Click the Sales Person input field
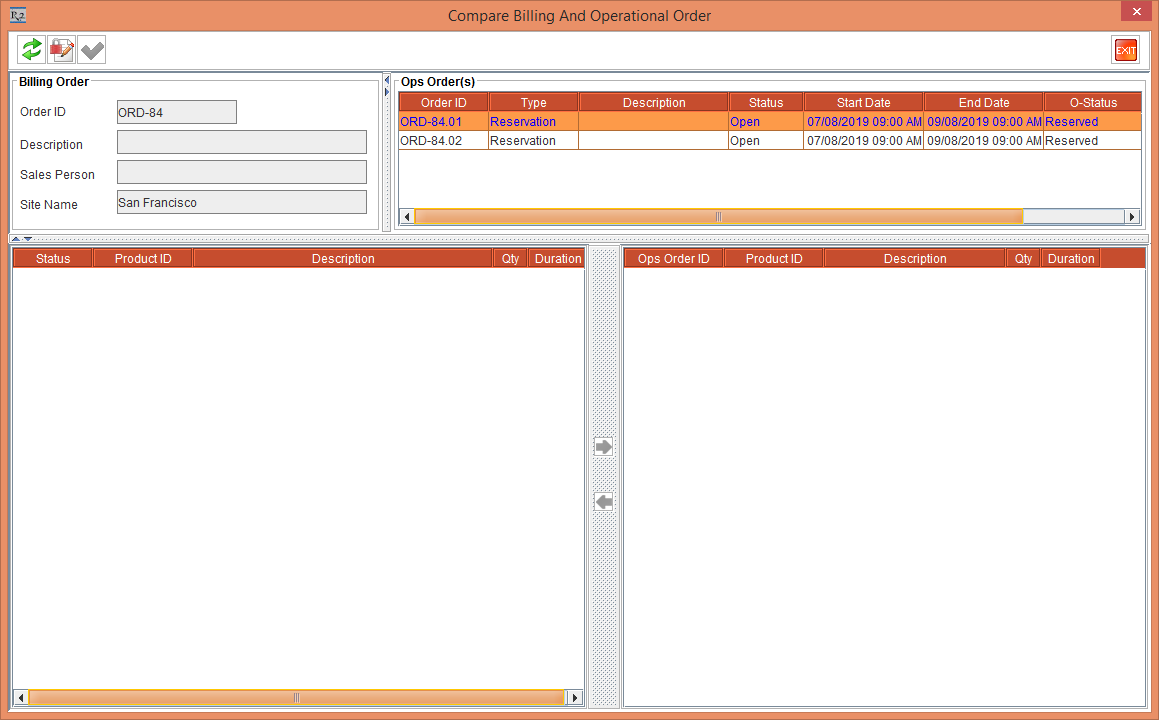 [x=241, y=171]
